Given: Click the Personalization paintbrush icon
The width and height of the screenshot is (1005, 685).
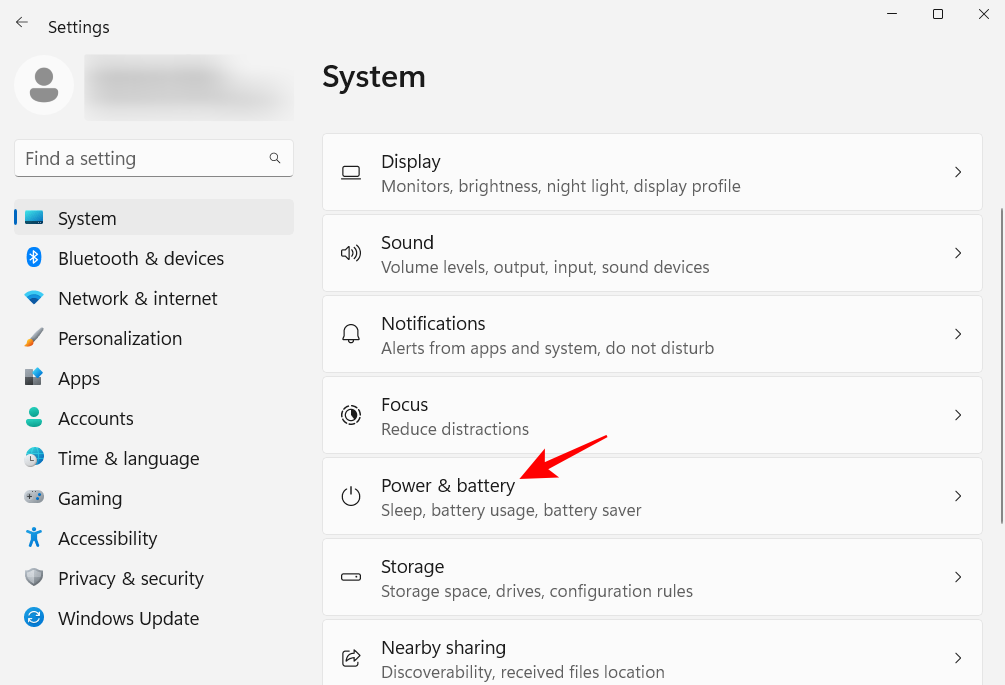Looking at the screenshot, I should (34, 338).
